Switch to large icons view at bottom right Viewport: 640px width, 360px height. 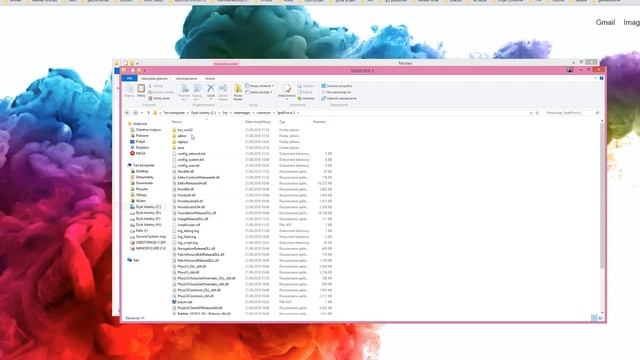click(601, 318)
